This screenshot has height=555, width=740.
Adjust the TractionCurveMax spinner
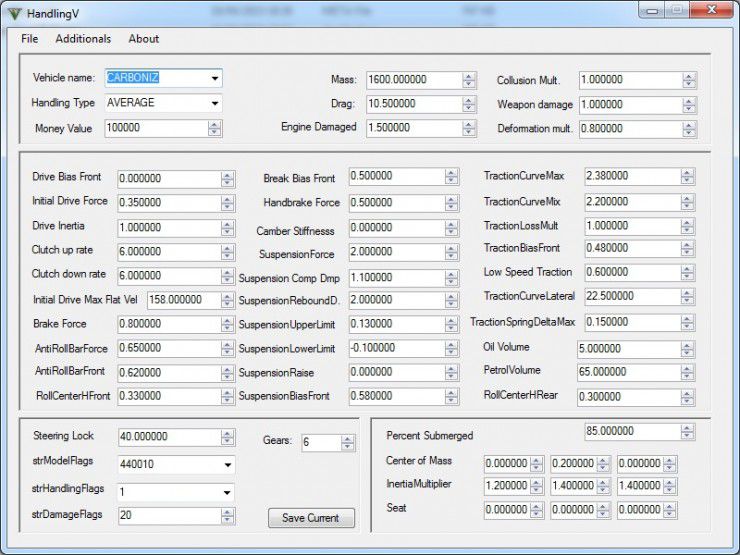click(687, 177)
